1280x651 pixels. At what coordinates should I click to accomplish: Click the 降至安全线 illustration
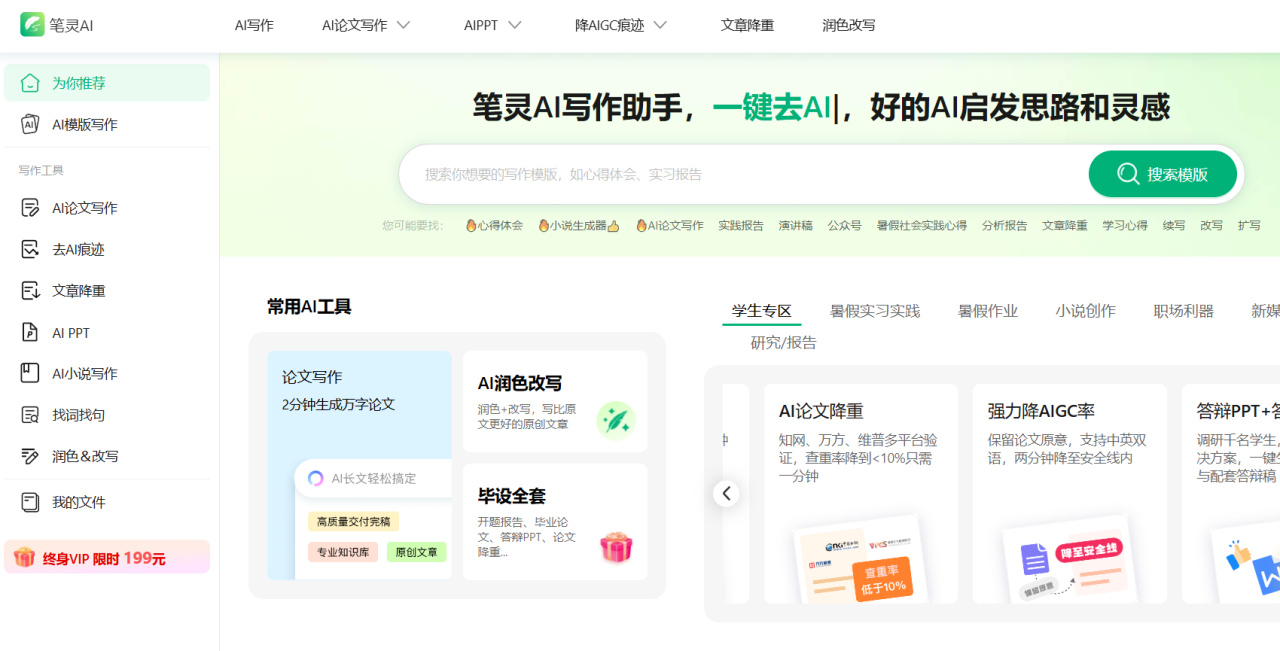click(1070, 558)
